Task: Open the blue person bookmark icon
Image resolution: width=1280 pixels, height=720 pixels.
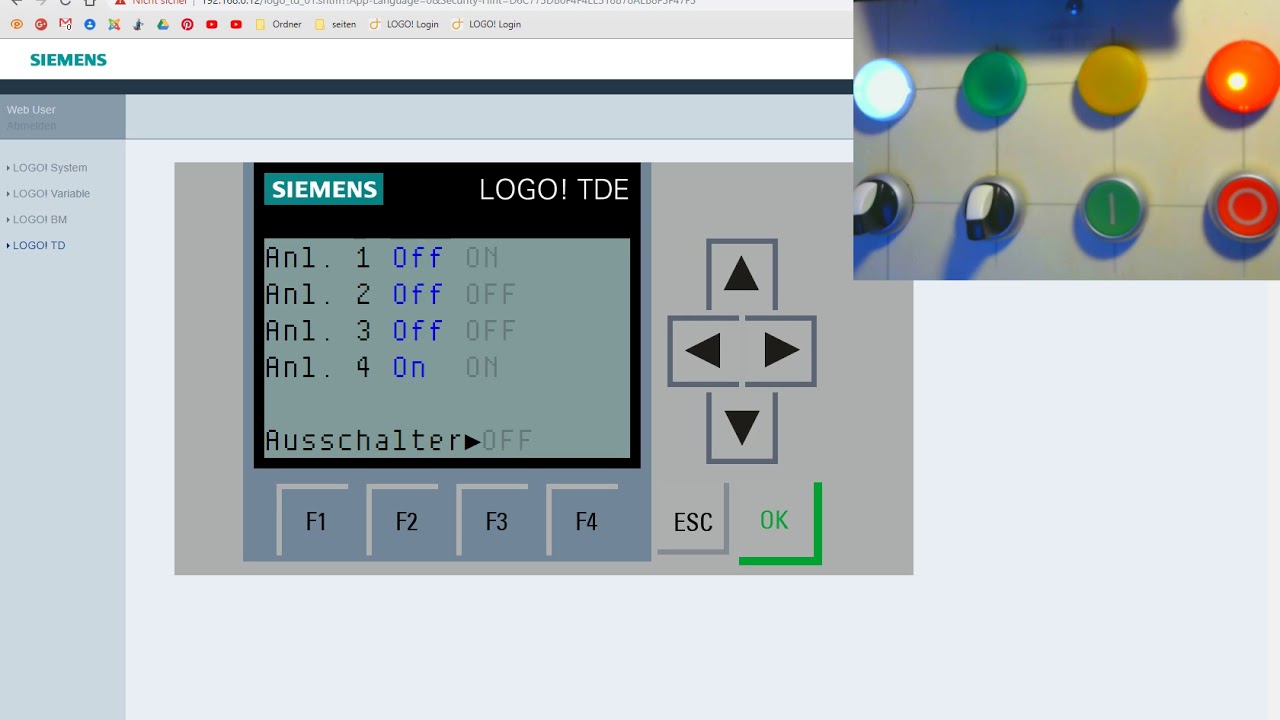Action: (90, 24)
